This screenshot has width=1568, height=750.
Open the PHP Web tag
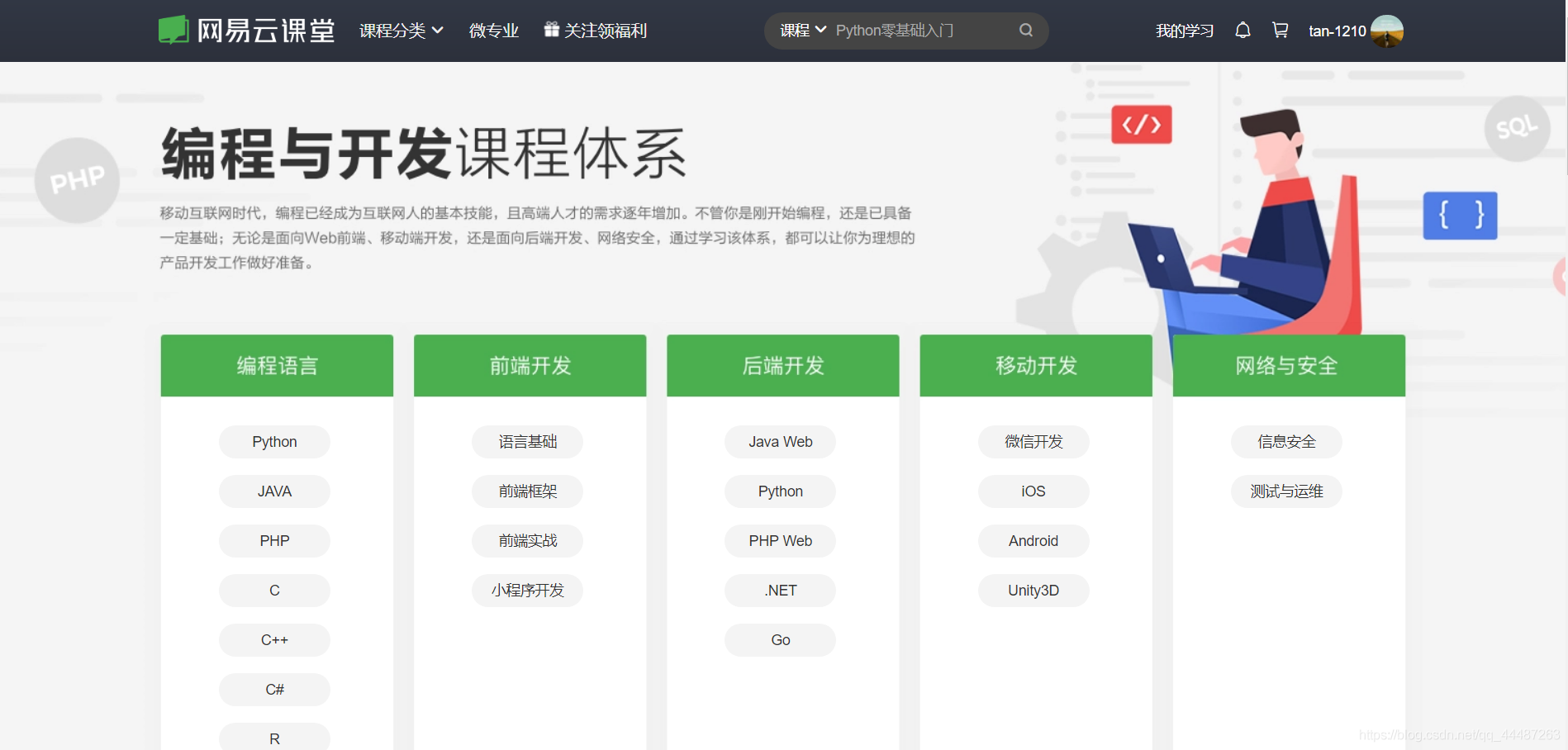point(780,541)
